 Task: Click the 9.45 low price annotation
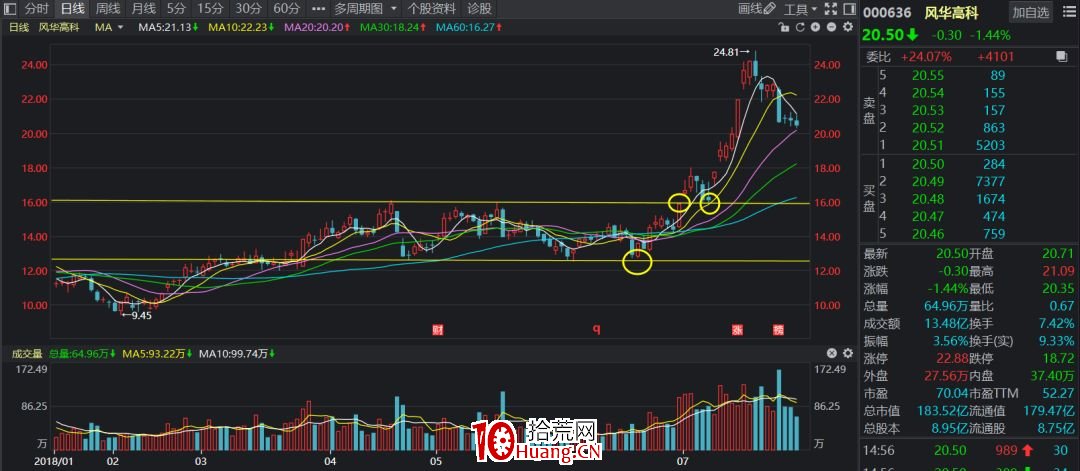coord(137,316)
